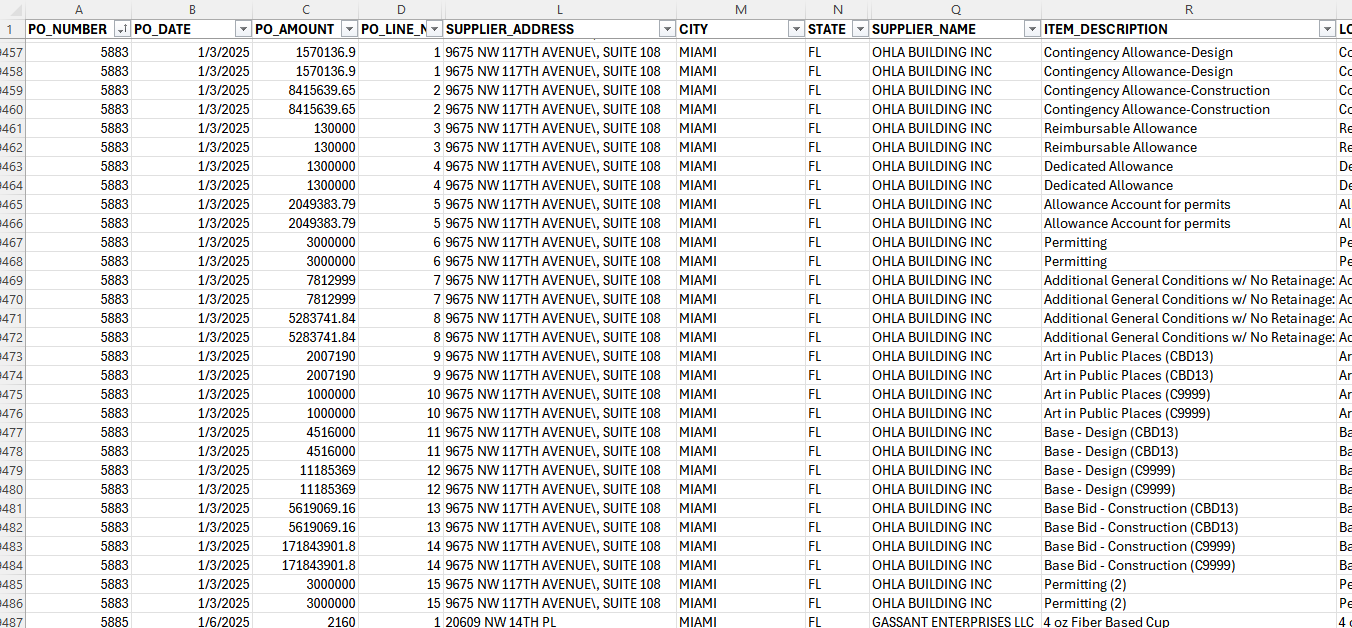Expand the SUPPLIER_ADDRESS filter arrow

click(x=667, y=30)
